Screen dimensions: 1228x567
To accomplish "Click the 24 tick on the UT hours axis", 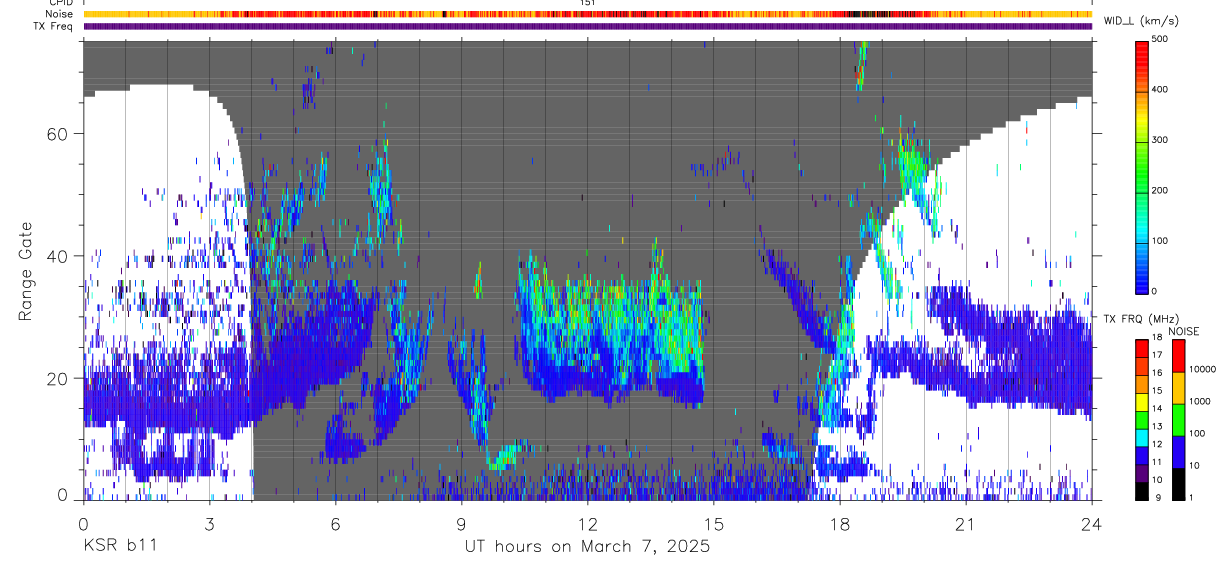I will coord(1091,523).
